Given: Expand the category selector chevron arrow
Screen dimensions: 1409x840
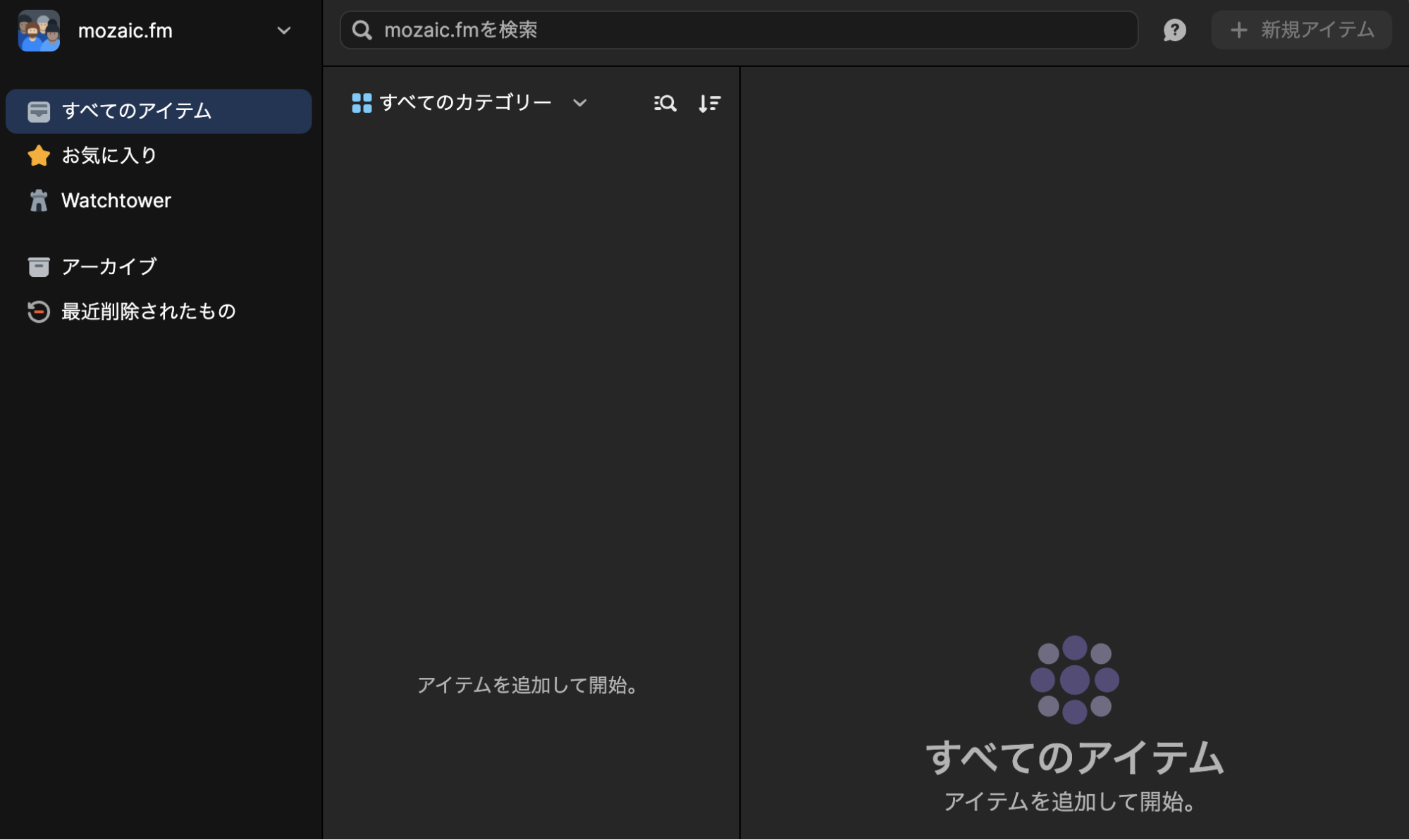Looking at the screenshot, I should point(580,103).
